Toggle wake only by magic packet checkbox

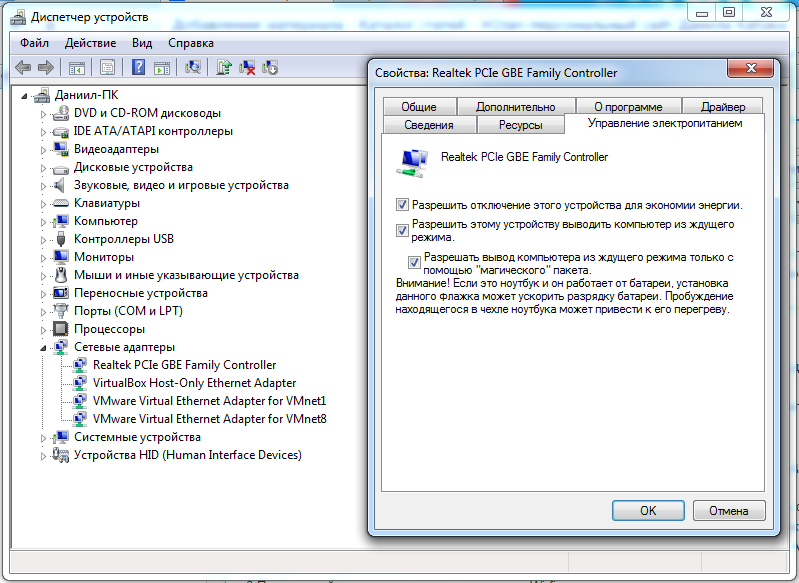415,263
